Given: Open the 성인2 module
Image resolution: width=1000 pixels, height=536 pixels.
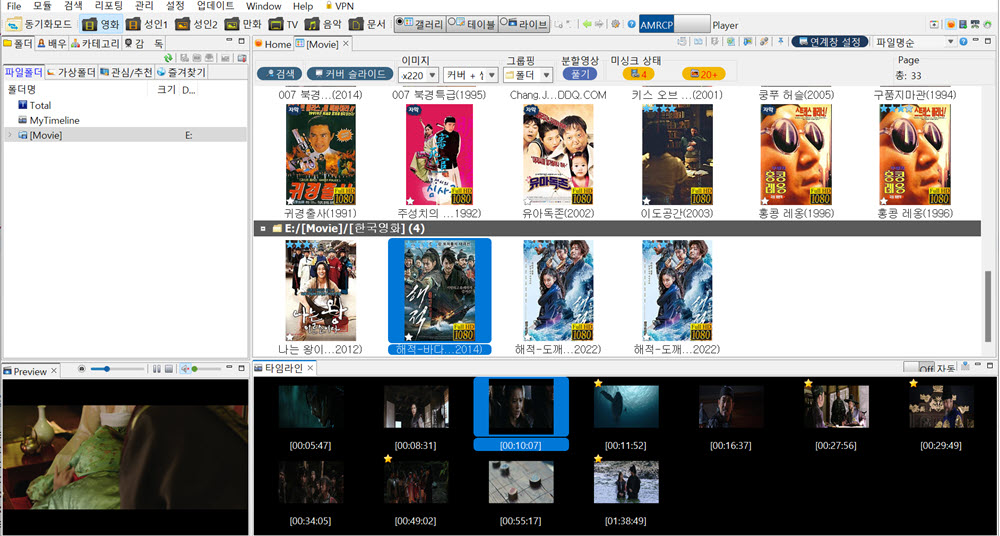Looking at the screenshot, I should [196, 24].
